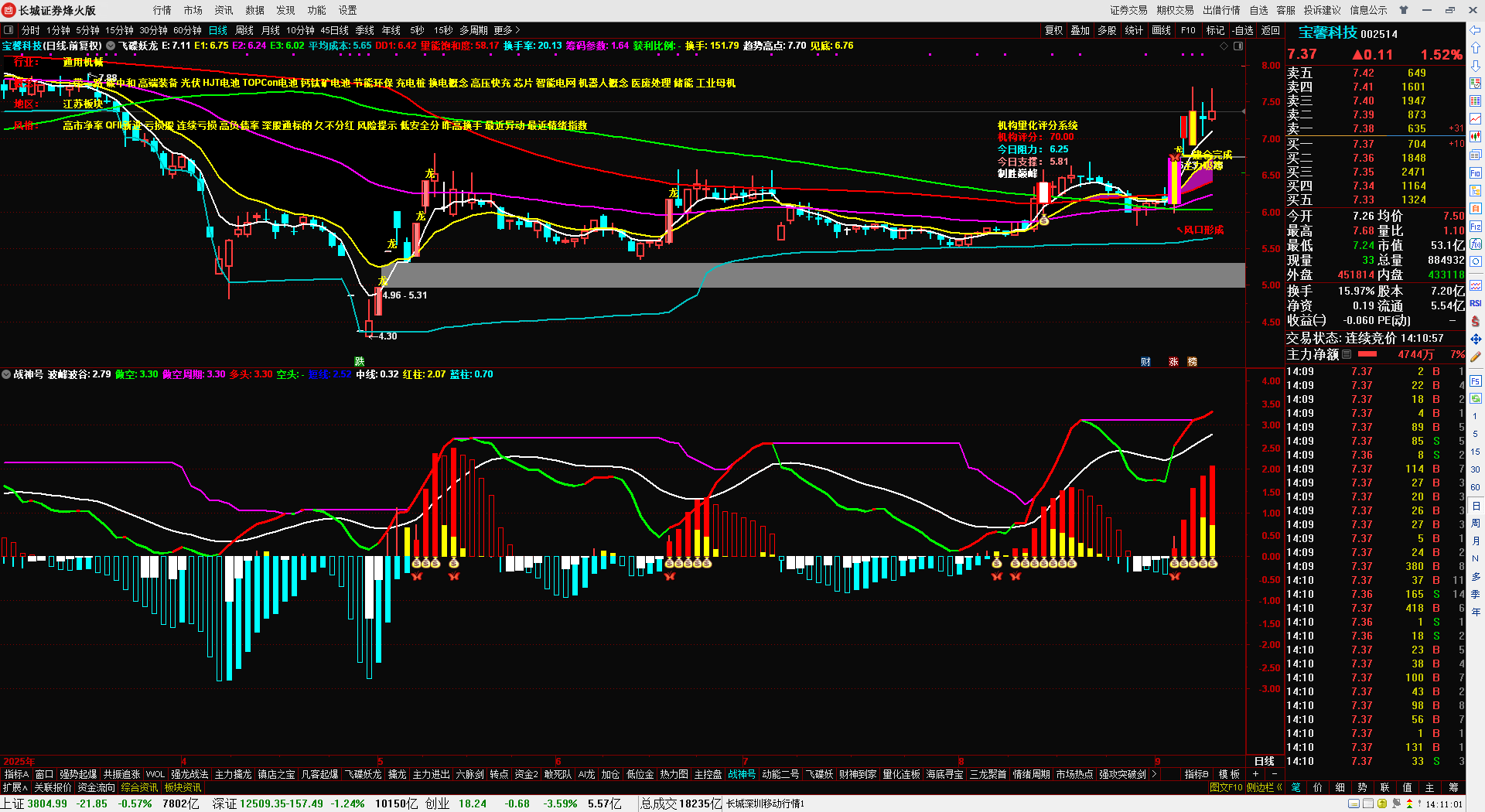The image size is (1485, 812).
Task: Open the candlestick chart icon in sidebar
Action: 1476,137
